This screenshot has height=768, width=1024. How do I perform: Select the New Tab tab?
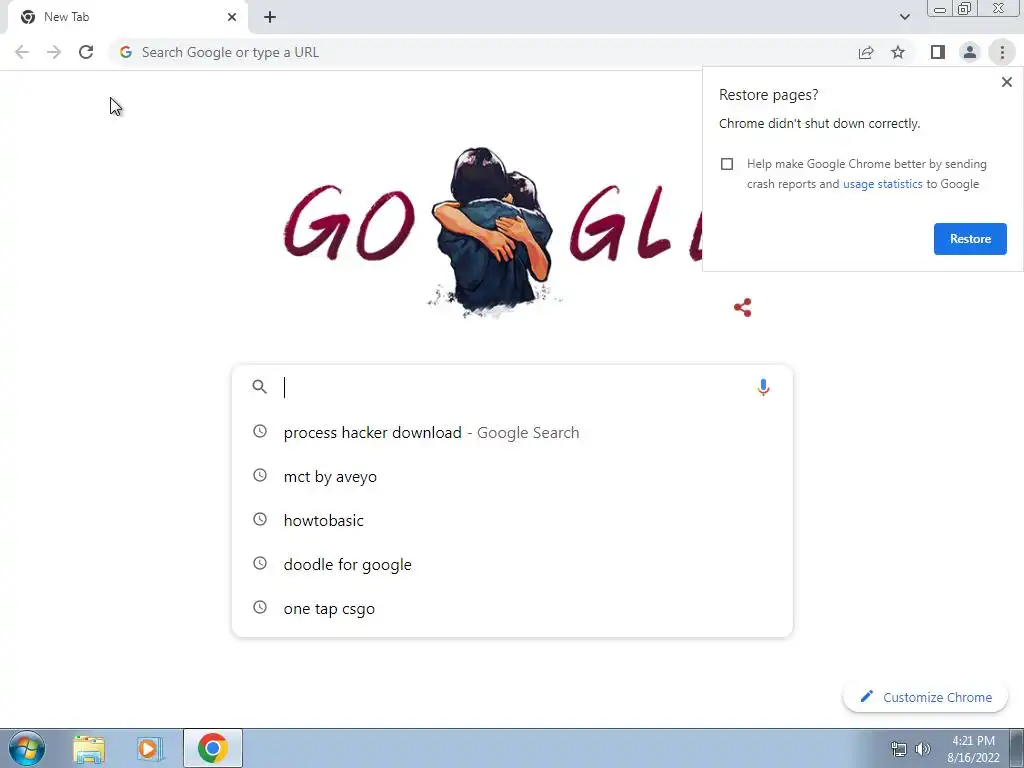(127, 17)
